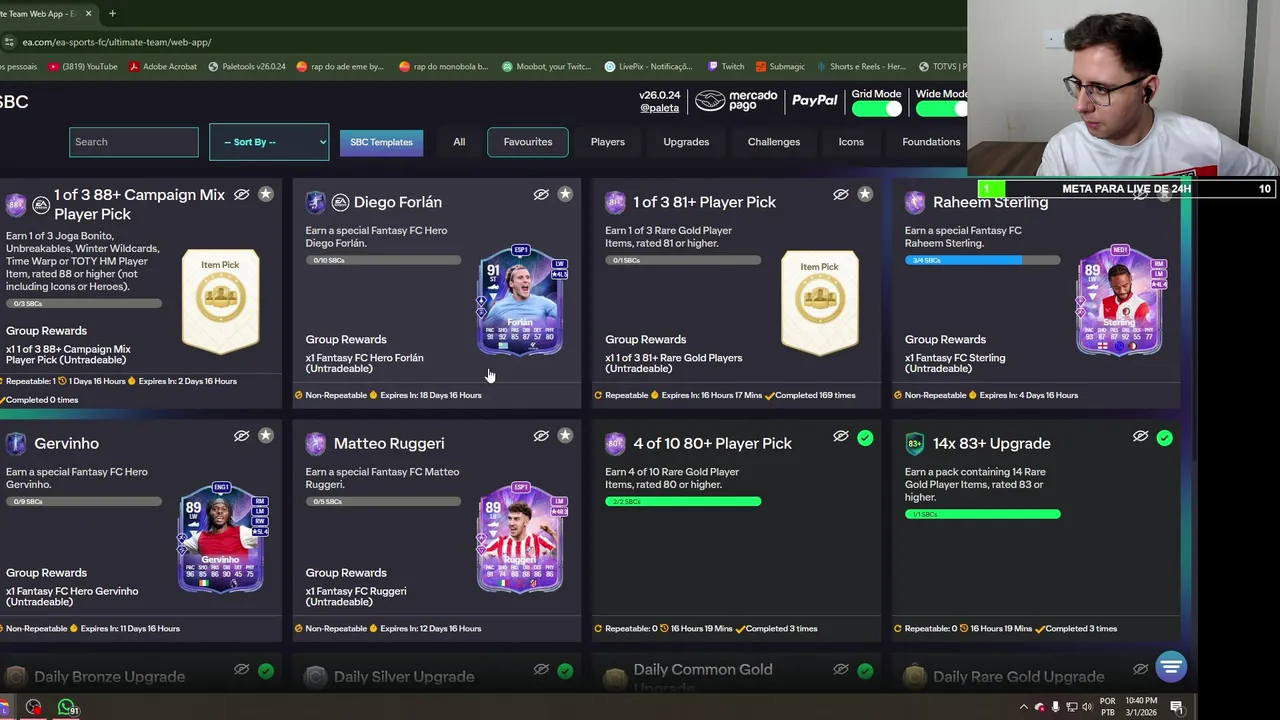Open the Paletools v26.0.24 bookmark
Screen dimensions: 1280x720
tap(247, 67)
